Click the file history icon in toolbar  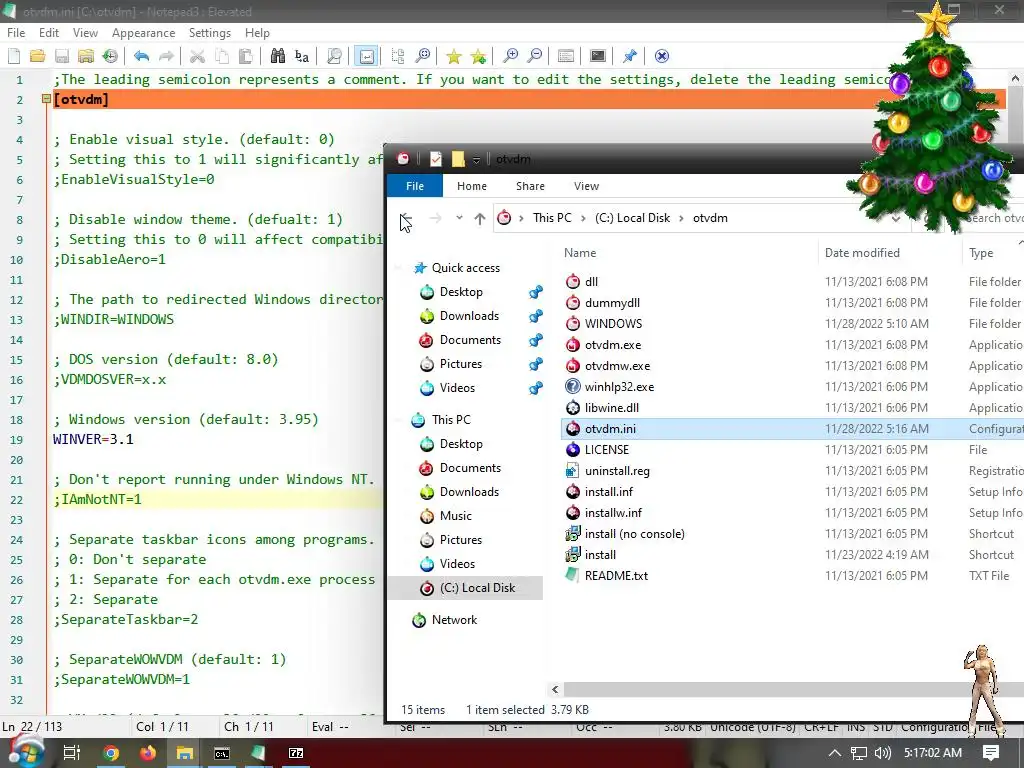click(110, 56)
